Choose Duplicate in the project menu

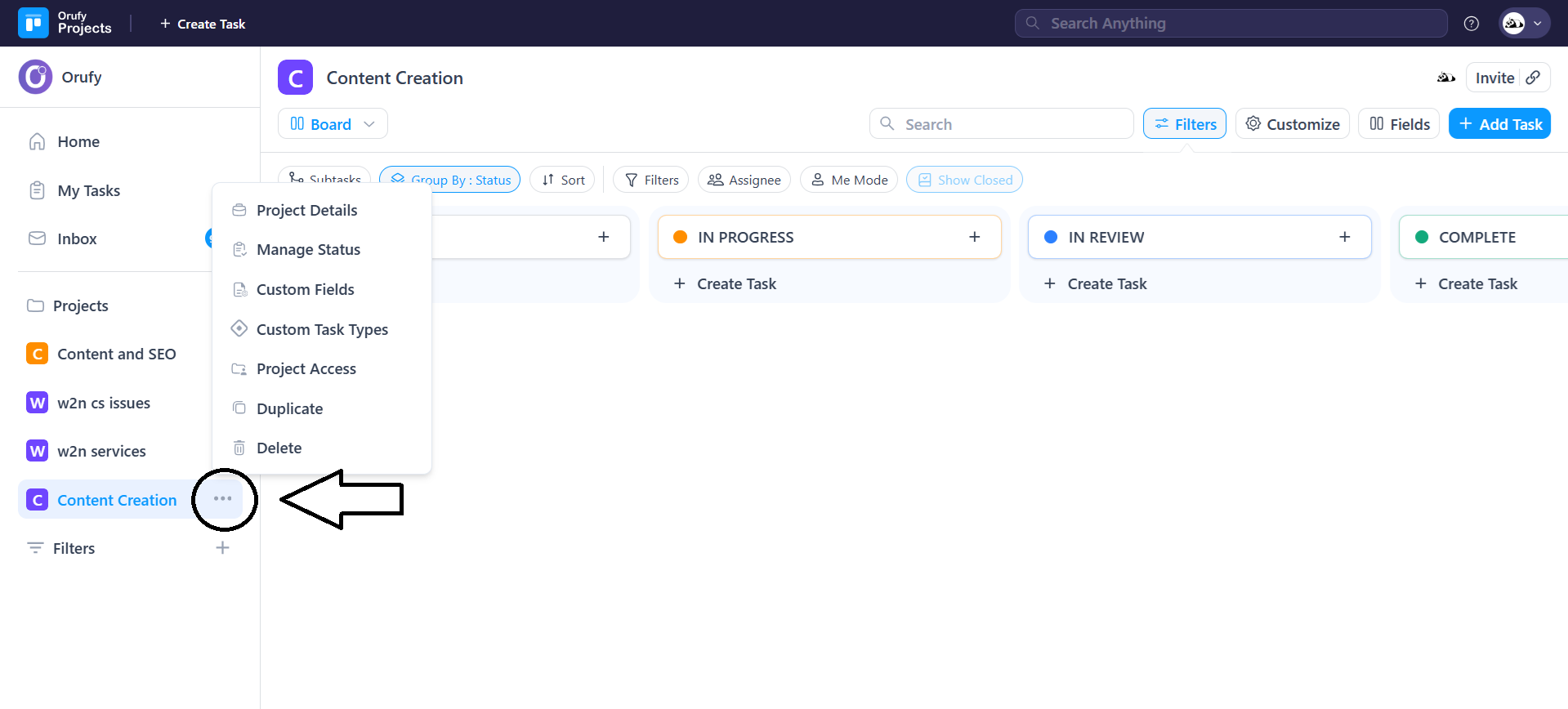(x=289, y=408)
